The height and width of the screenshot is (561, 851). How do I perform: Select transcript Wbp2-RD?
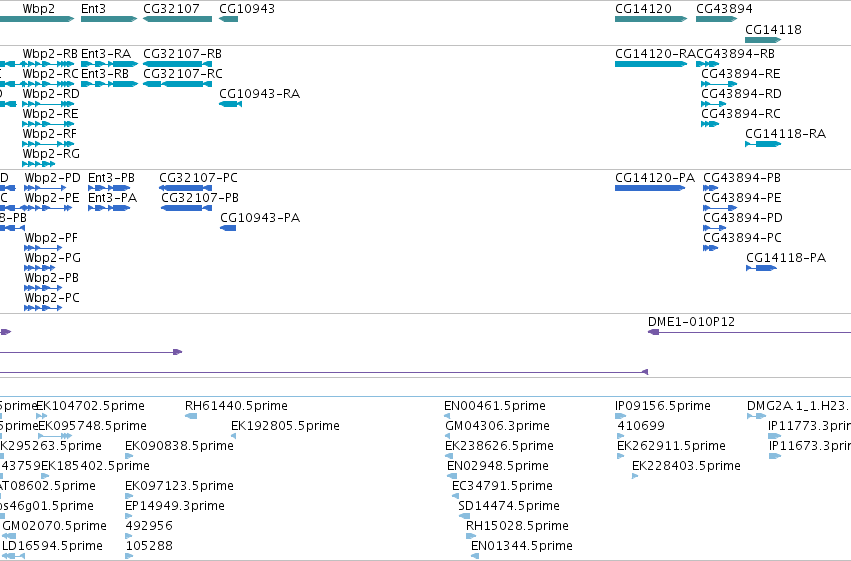pyautogui.click(x=48, y=104)
